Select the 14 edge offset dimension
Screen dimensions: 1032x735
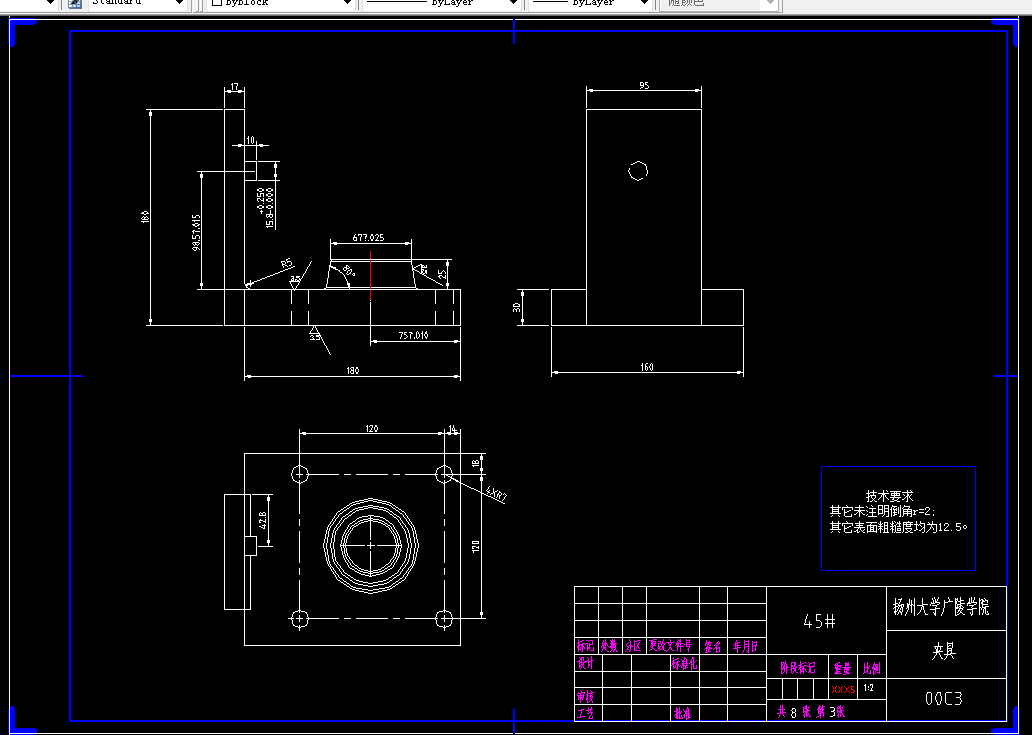coord(452,428)
